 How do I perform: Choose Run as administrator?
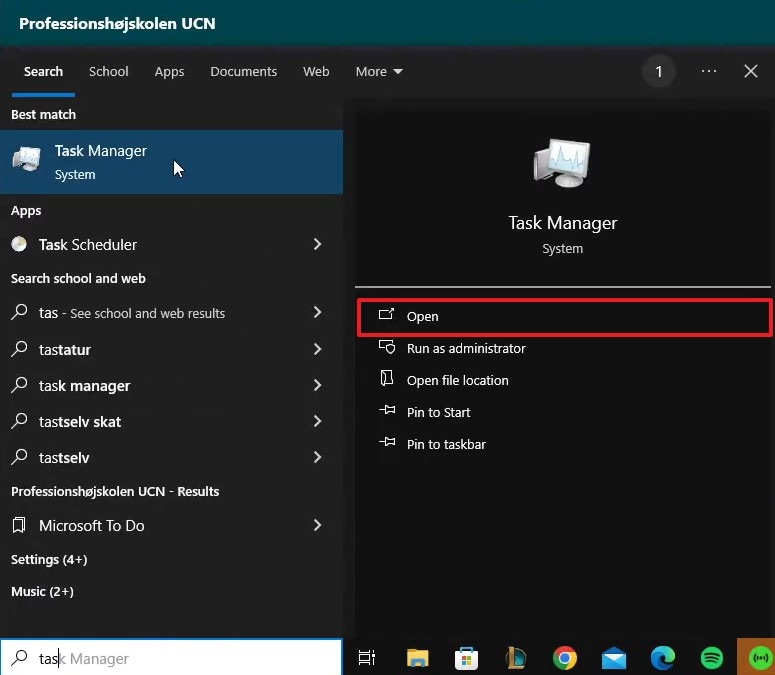coord(466,348)
